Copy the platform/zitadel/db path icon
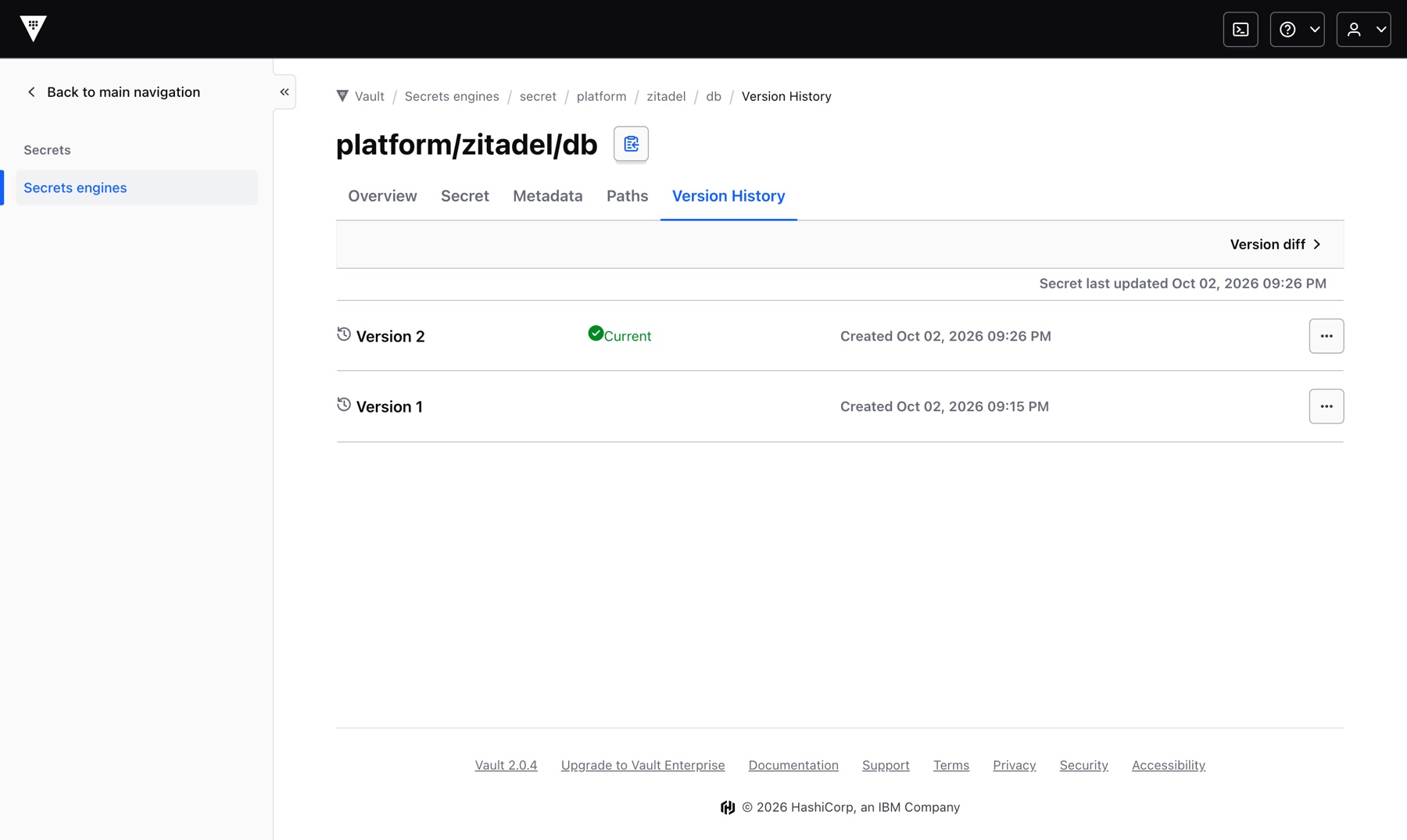 [x=631, y=144]
